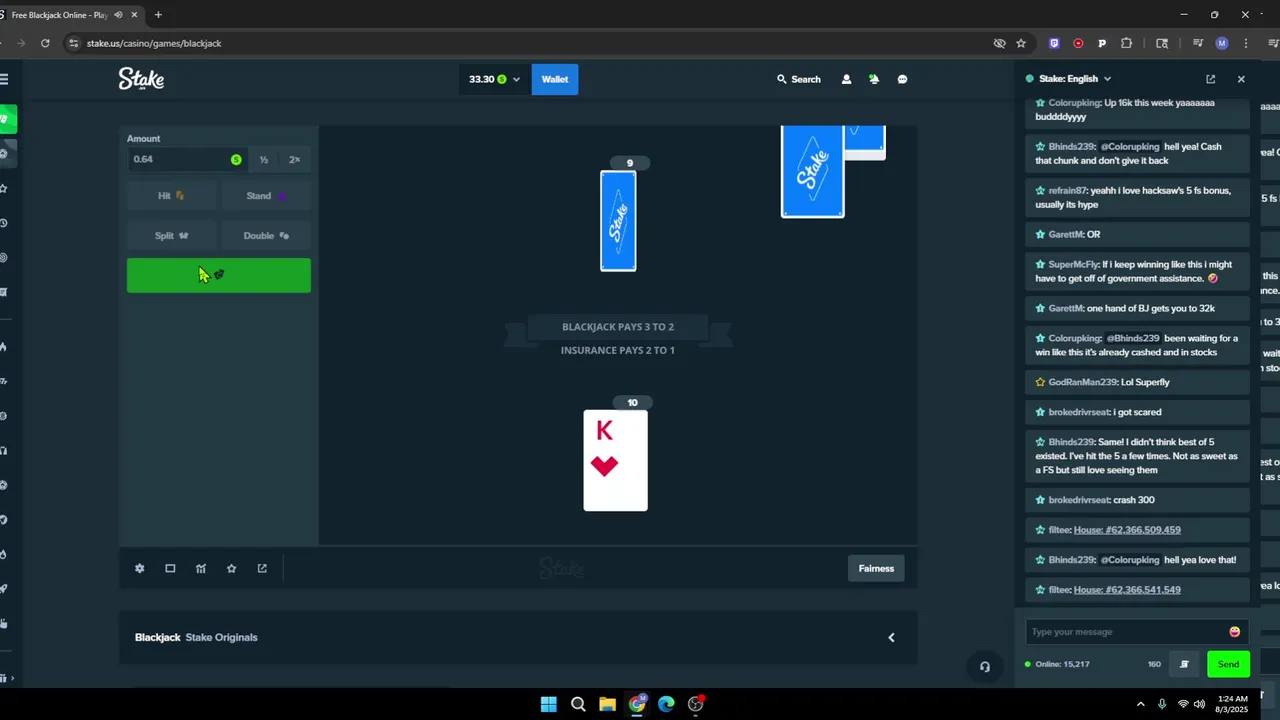This screenshot has height=720, width=1280.
Task: Open site information icon in address bar
Action: click(x=74, y=43)
